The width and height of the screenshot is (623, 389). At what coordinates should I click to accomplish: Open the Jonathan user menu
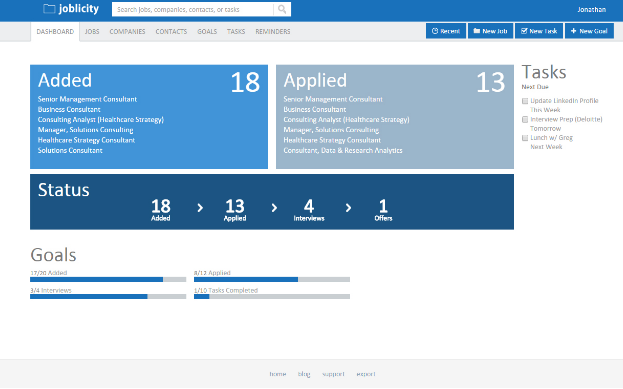click(x=592, y=10)
